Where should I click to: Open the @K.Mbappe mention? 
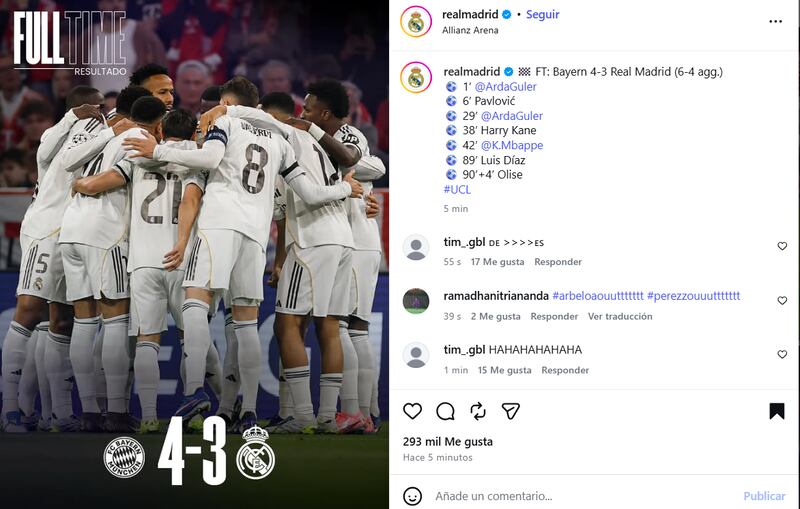click(512, 145)
